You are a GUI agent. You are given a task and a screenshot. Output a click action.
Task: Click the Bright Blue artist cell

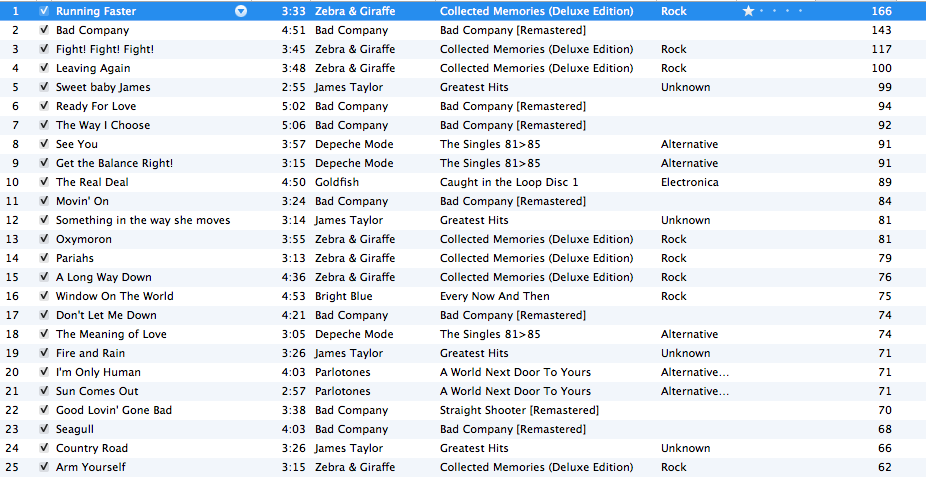tap(344, 296)
